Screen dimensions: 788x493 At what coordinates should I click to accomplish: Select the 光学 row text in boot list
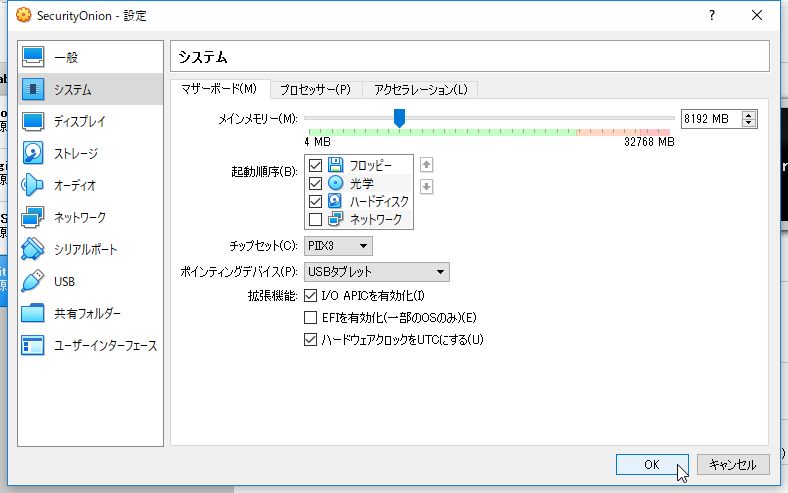362,183
